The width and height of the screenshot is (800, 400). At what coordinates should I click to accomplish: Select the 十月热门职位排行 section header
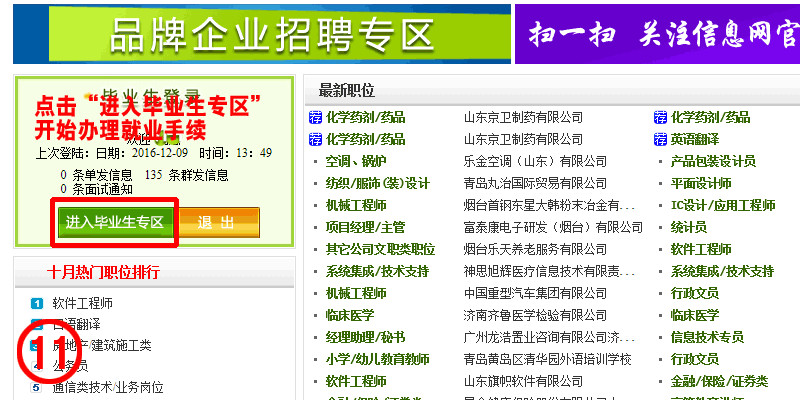point(103,272)
